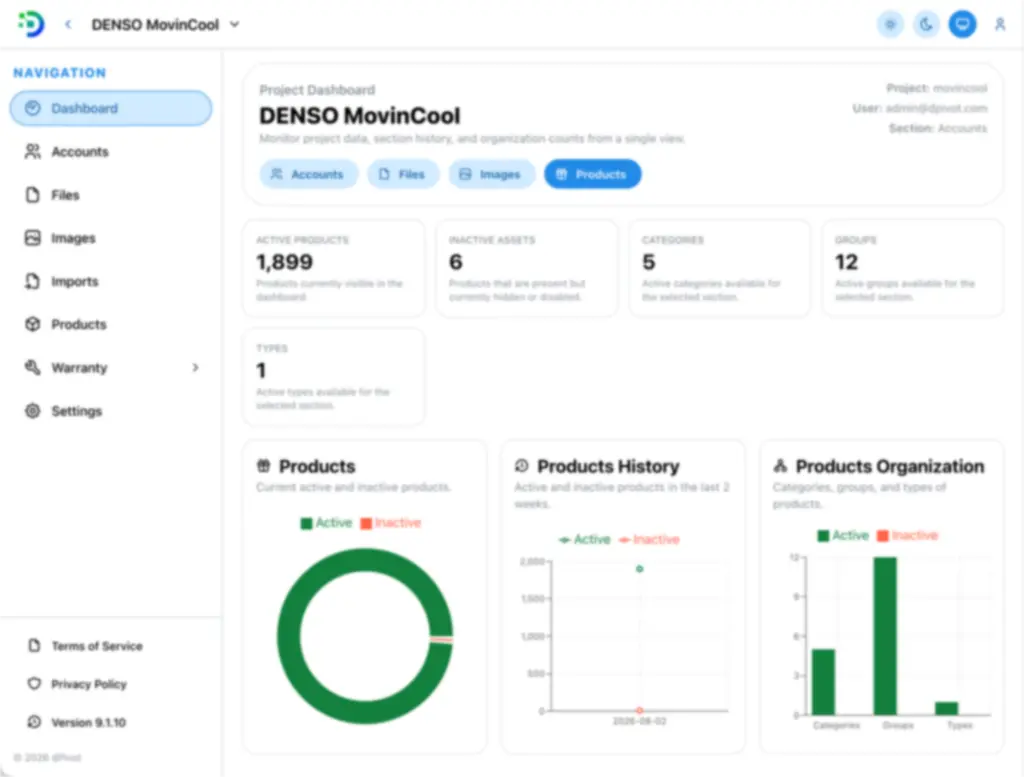Click the Warranty wrench icon

pos(33,368)
